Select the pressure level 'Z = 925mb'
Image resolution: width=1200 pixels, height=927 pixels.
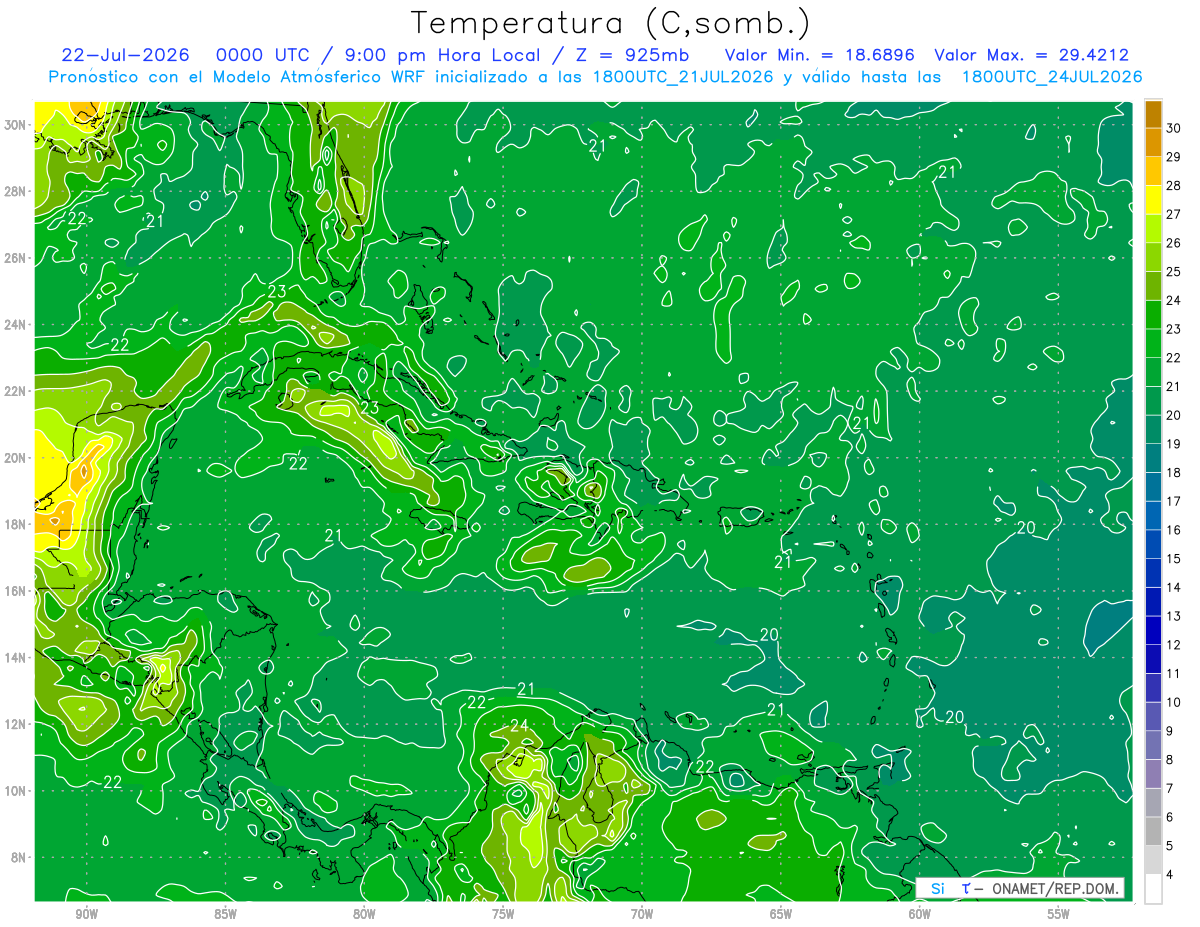click(x=627, y=55)
